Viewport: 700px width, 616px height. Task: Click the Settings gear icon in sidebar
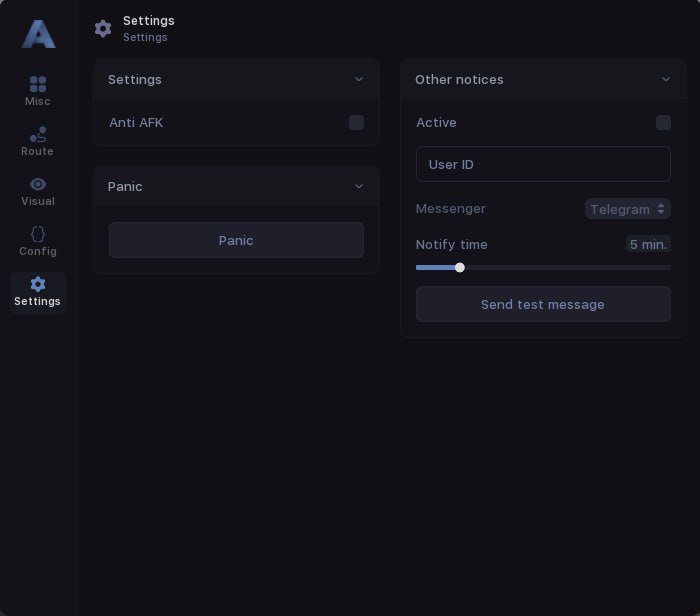pyautogui.click(x=38, y=284)
